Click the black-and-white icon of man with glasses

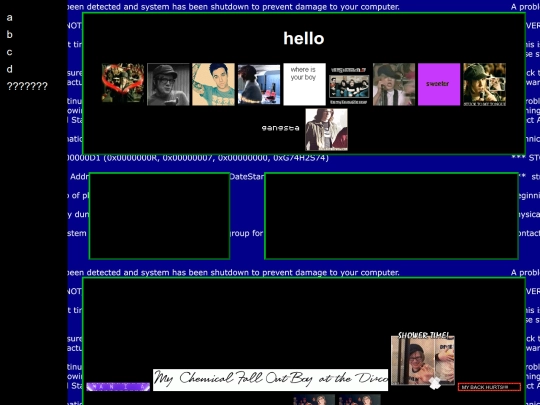(x=168, y=84)
